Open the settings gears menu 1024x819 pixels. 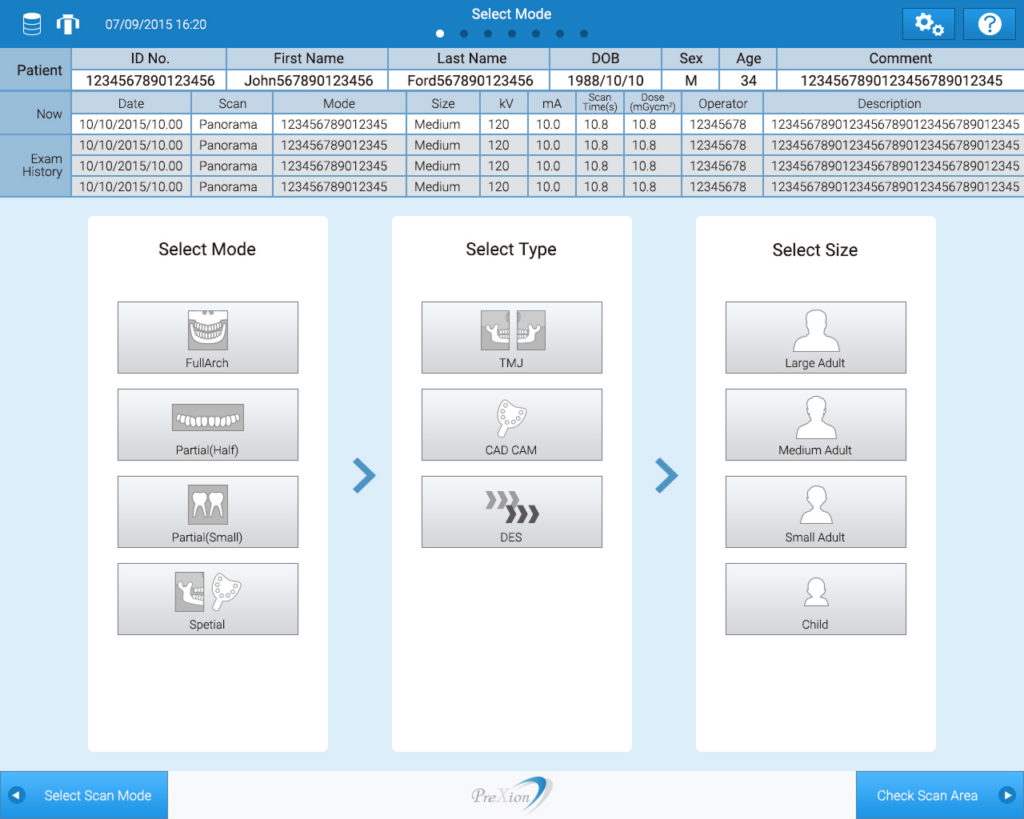pos(928,24)
